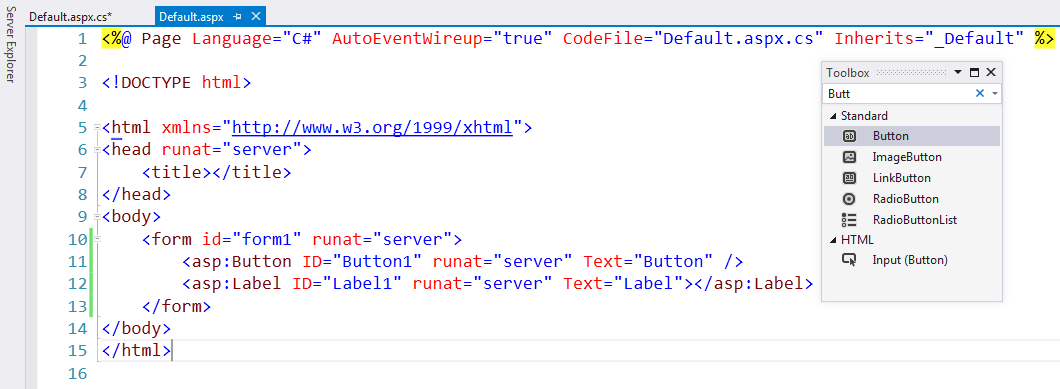This screenshot has height=389, width=1060.
Task: Select the Input (Button) HTML control
Action: (x=911, y=260)
